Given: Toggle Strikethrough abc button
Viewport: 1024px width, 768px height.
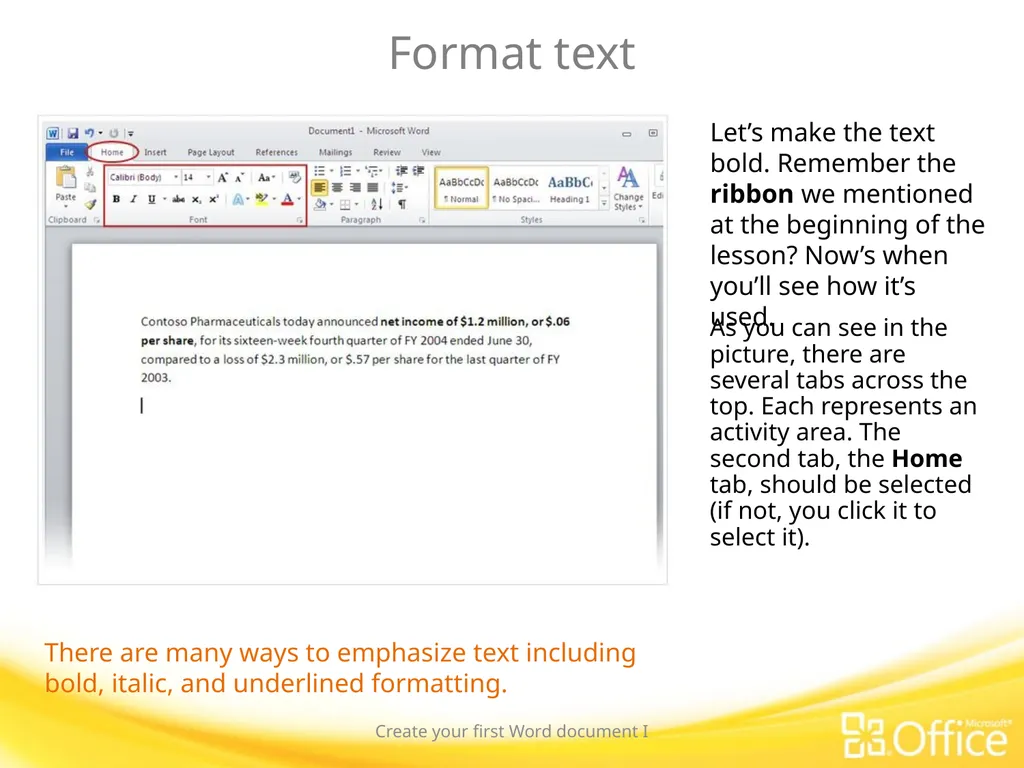Looking at the screenshot, I should tap(178, 199).
